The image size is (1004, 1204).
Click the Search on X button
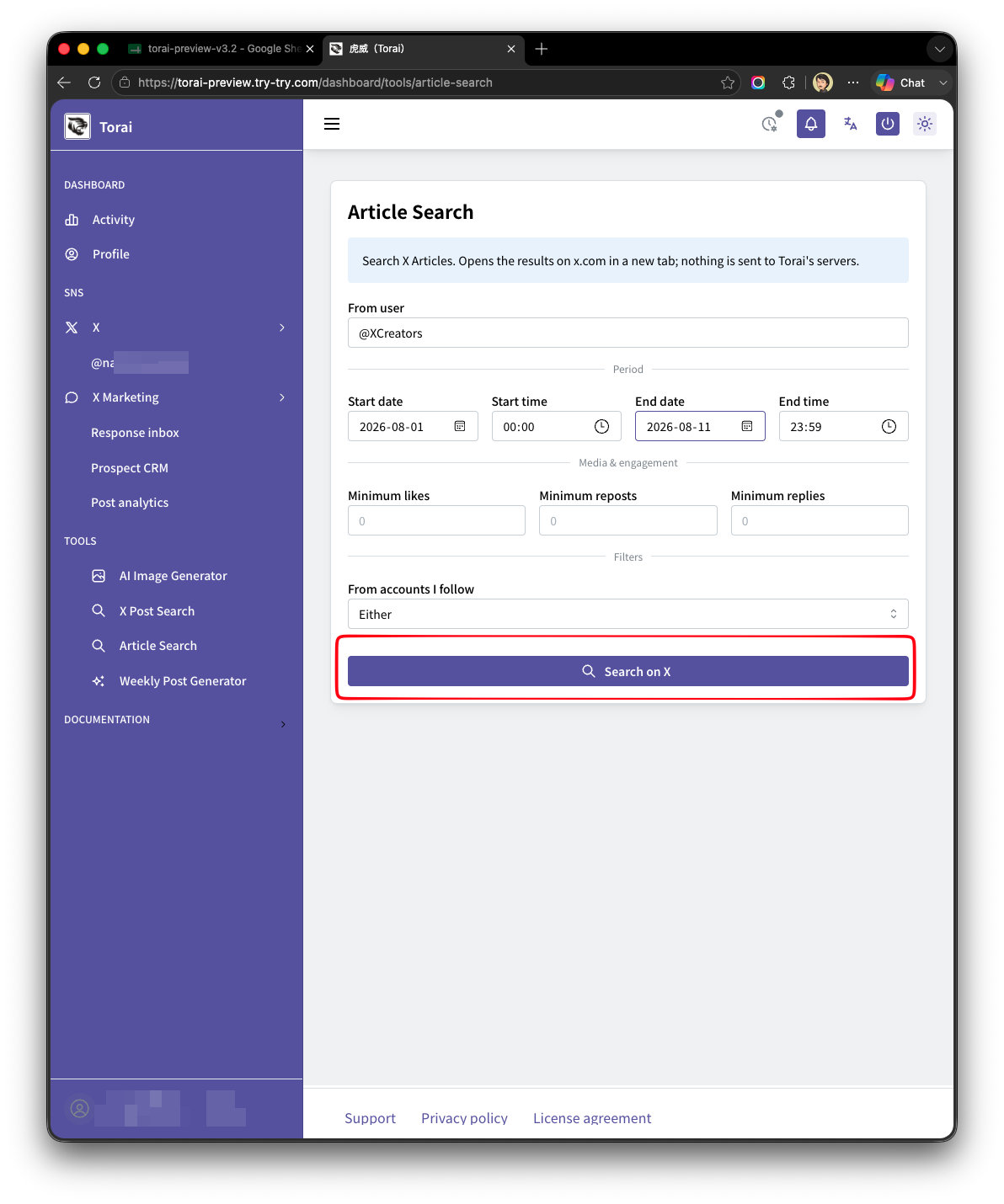tap(628, 671)
